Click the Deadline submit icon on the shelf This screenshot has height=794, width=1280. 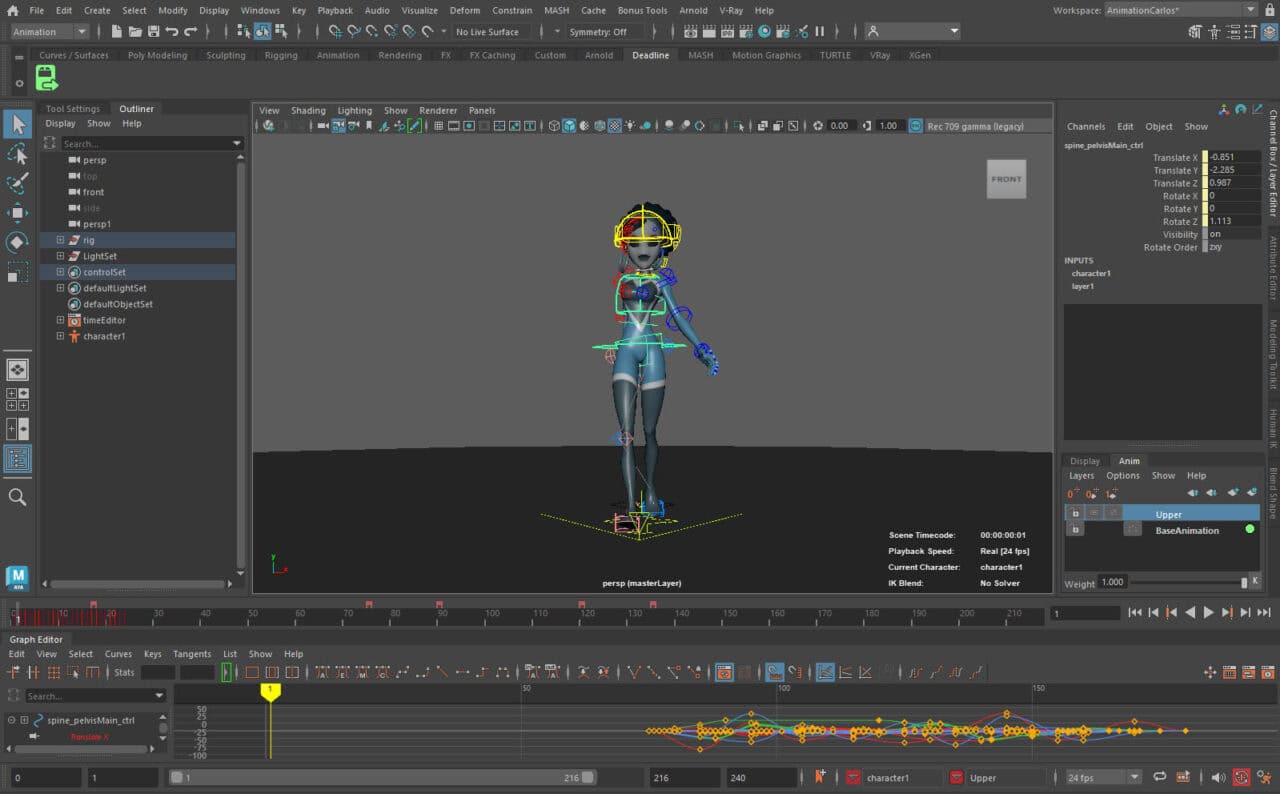47,78
